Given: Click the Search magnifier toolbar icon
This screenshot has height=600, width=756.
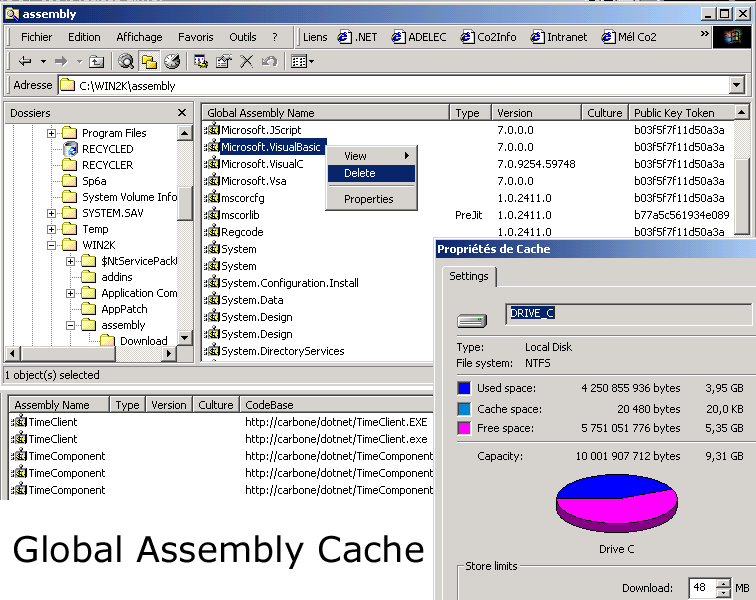Looking at the screenshot, I should [x=126, y=61].
